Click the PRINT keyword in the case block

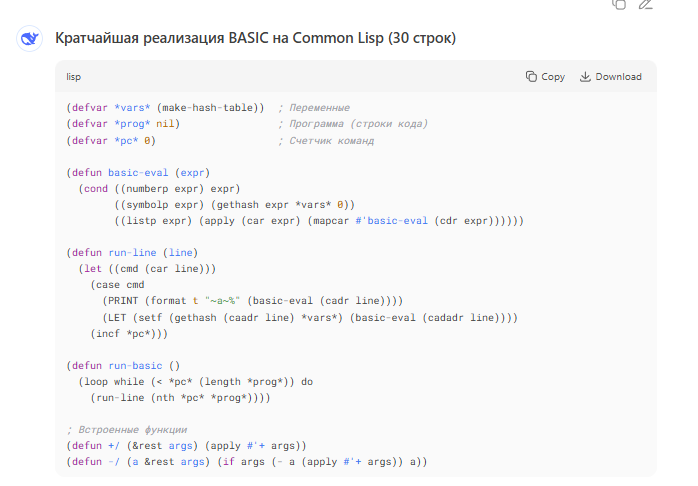123,301
